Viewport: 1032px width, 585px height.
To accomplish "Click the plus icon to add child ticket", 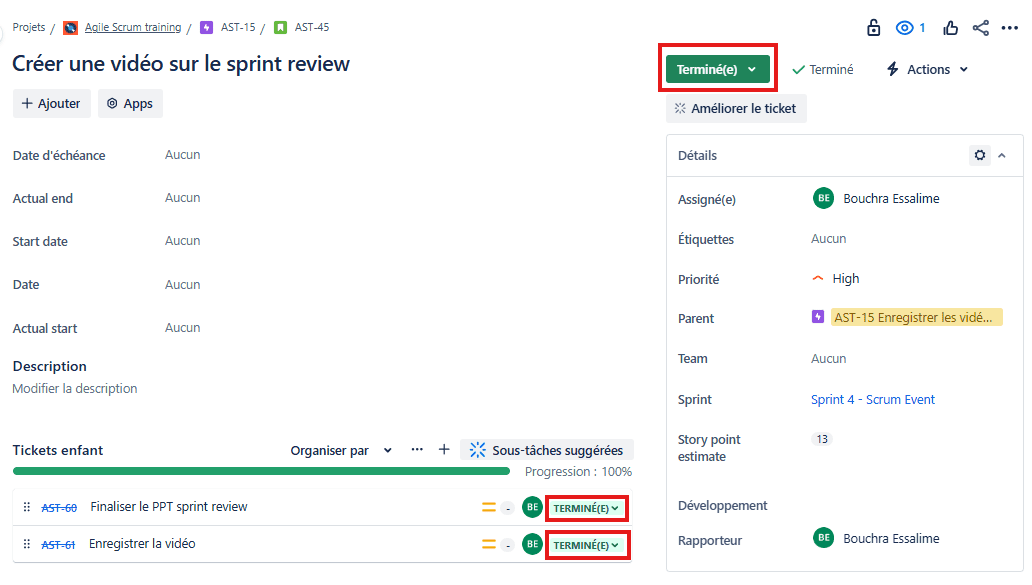I will 444,449.
